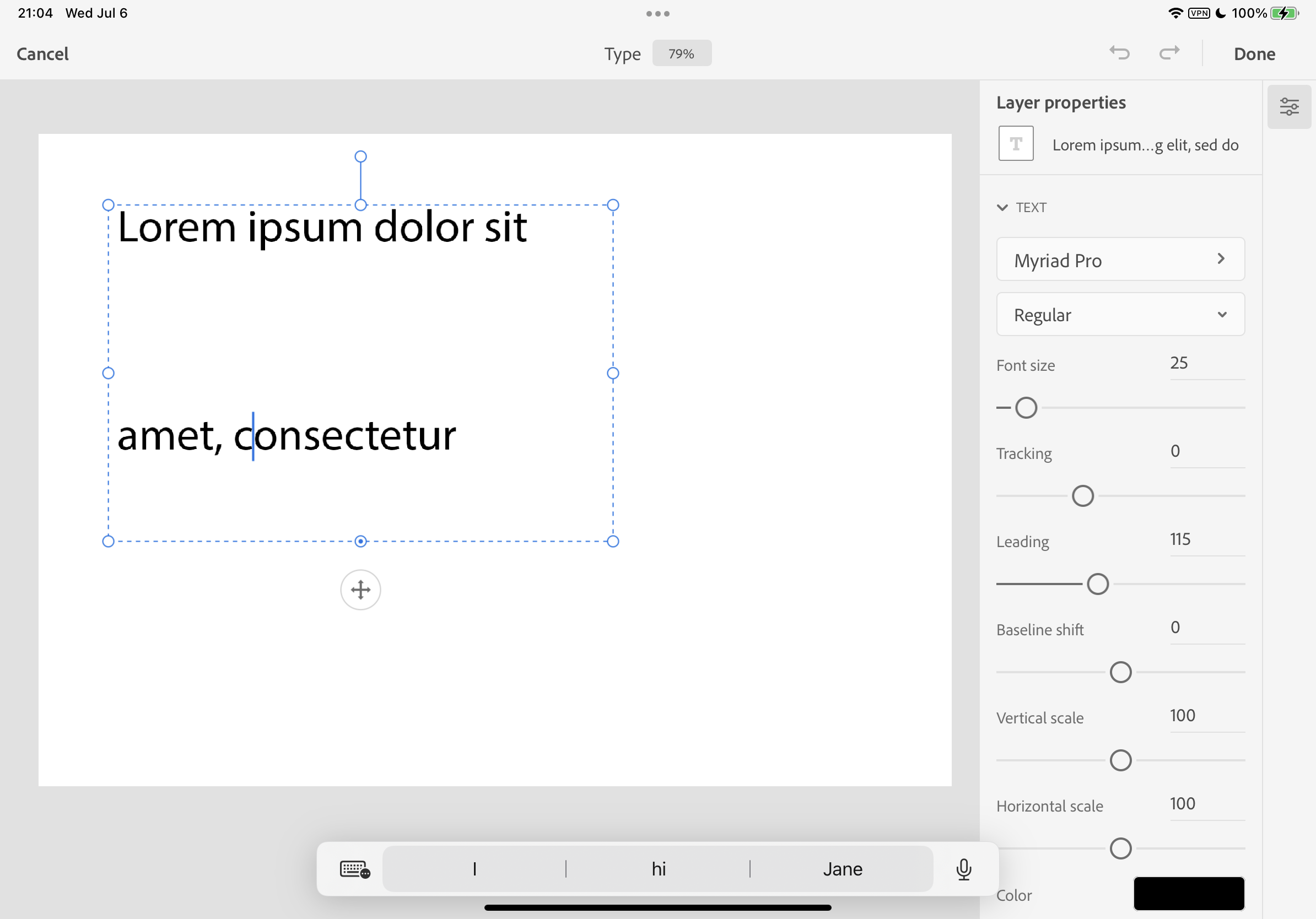Edit the Vertical scale value 100
Image resolution: width=1316 pixels, height=919 pixels.
(x=1206, y=716)
